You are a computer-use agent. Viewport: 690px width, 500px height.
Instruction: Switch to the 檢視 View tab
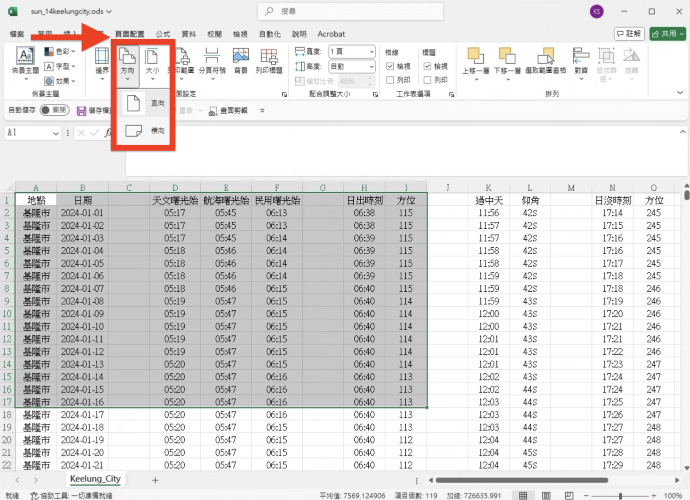(x=240, y=34)
